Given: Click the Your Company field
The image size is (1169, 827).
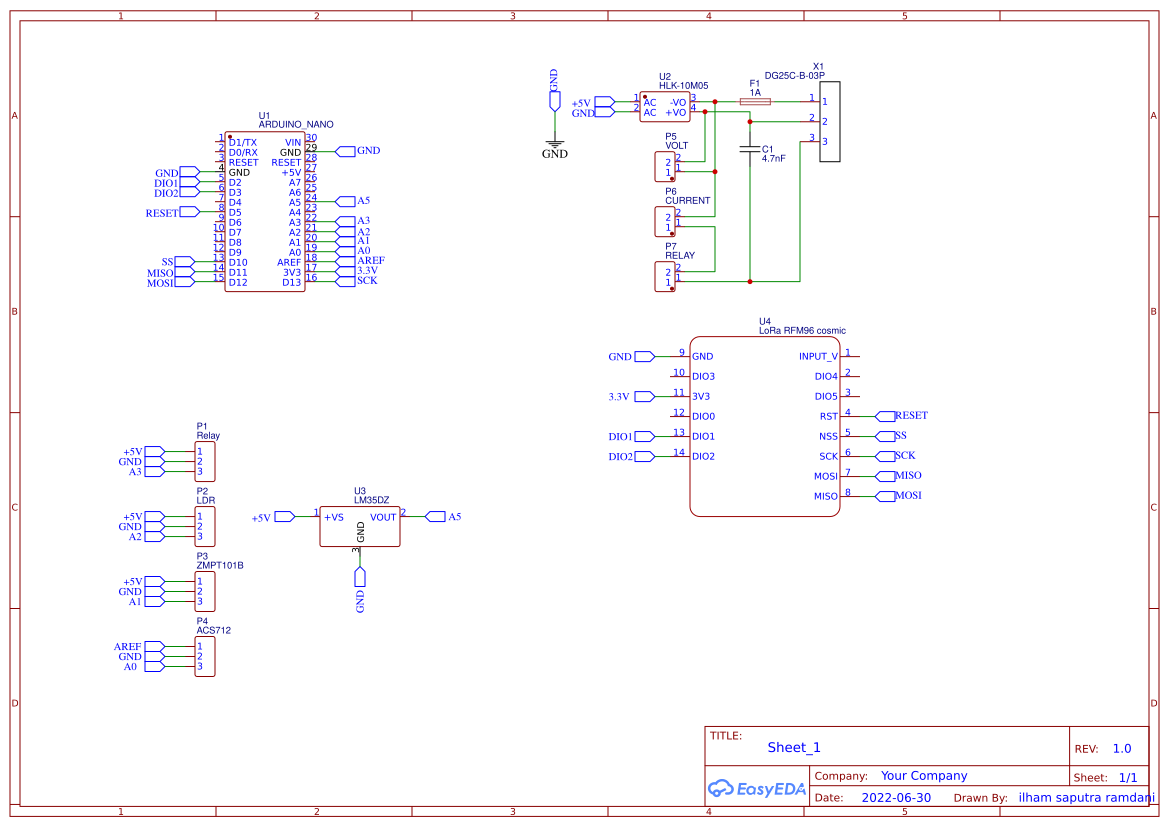Looking at the screenshot, I should (x=923, y=775).
